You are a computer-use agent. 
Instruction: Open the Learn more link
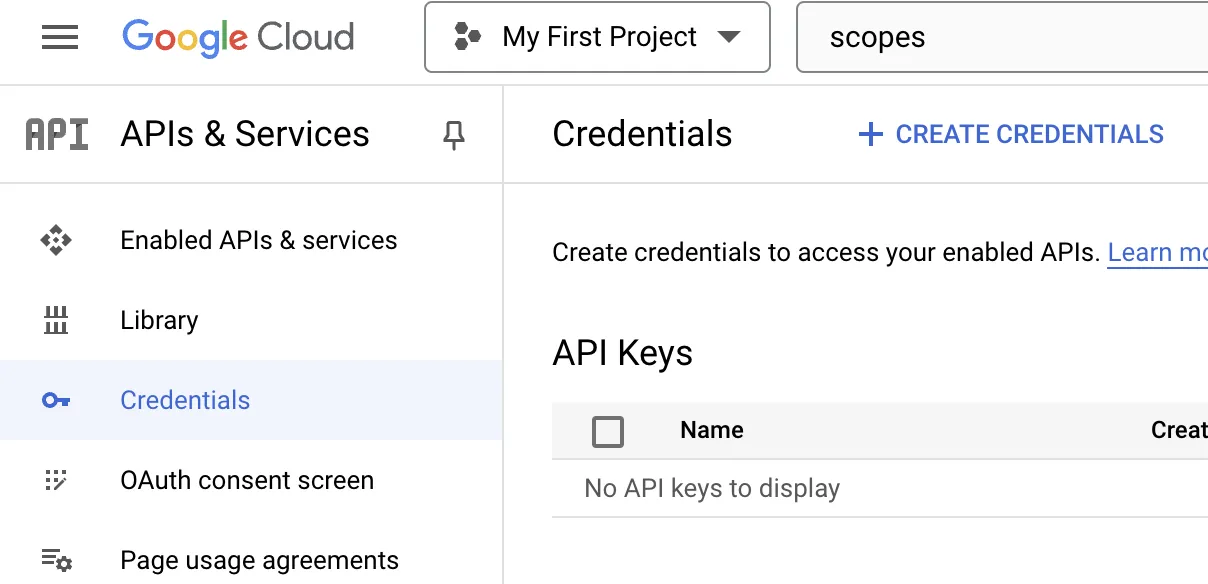point(1158,252)
